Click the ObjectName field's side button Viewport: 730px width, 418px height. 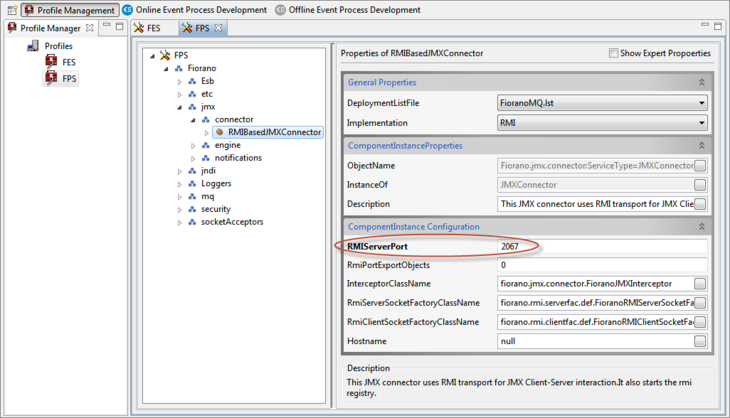(700, 166)
